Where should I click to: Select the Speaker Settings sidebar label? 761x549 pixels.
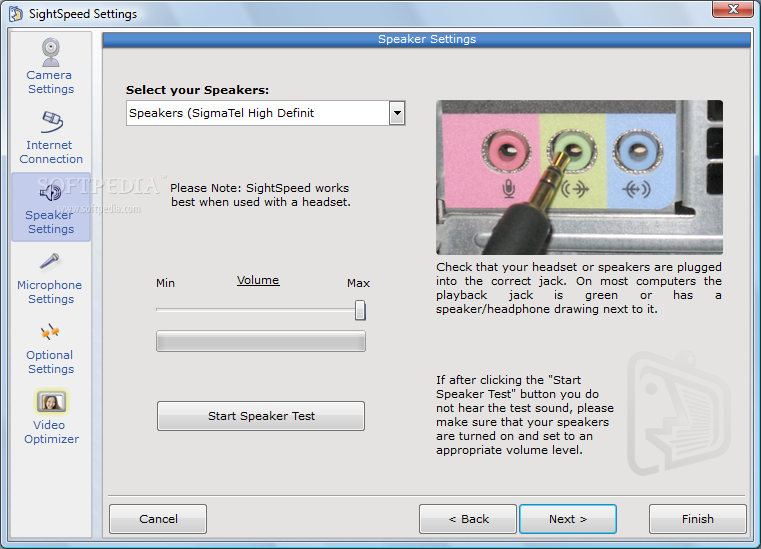pos(50,222)
